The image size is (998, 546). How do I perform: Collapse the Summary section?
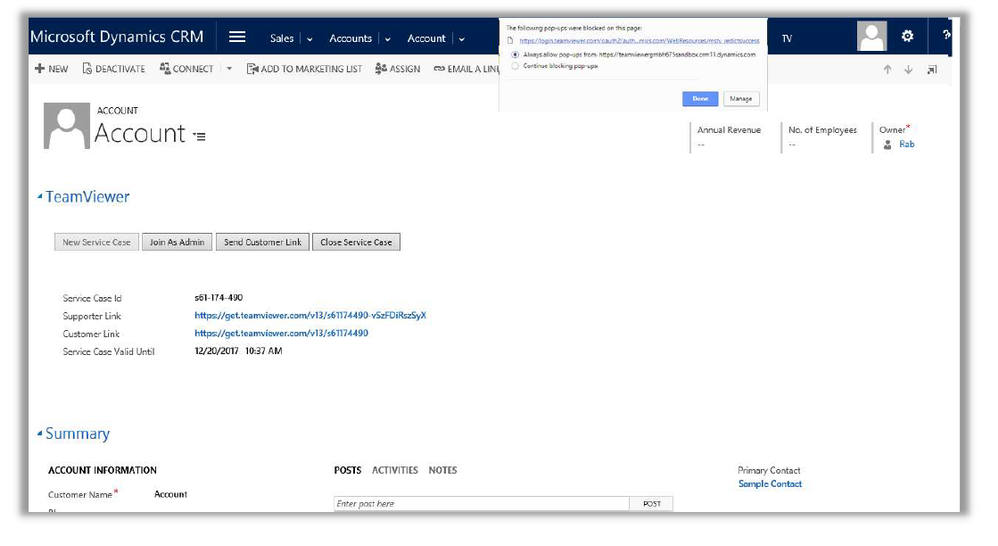(x=40, y=434)
